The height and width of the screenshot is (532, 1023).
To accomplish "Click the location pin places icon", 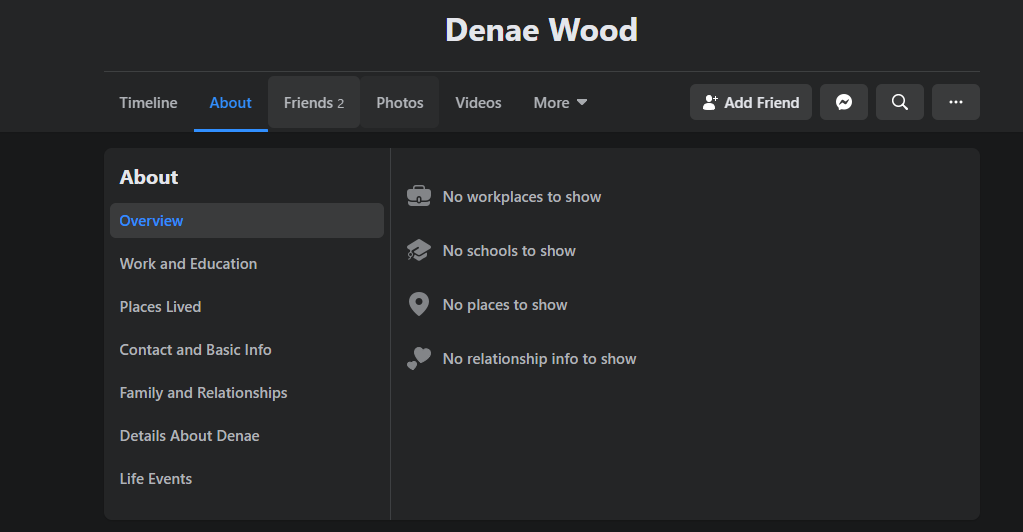I will tap(419, 304).
